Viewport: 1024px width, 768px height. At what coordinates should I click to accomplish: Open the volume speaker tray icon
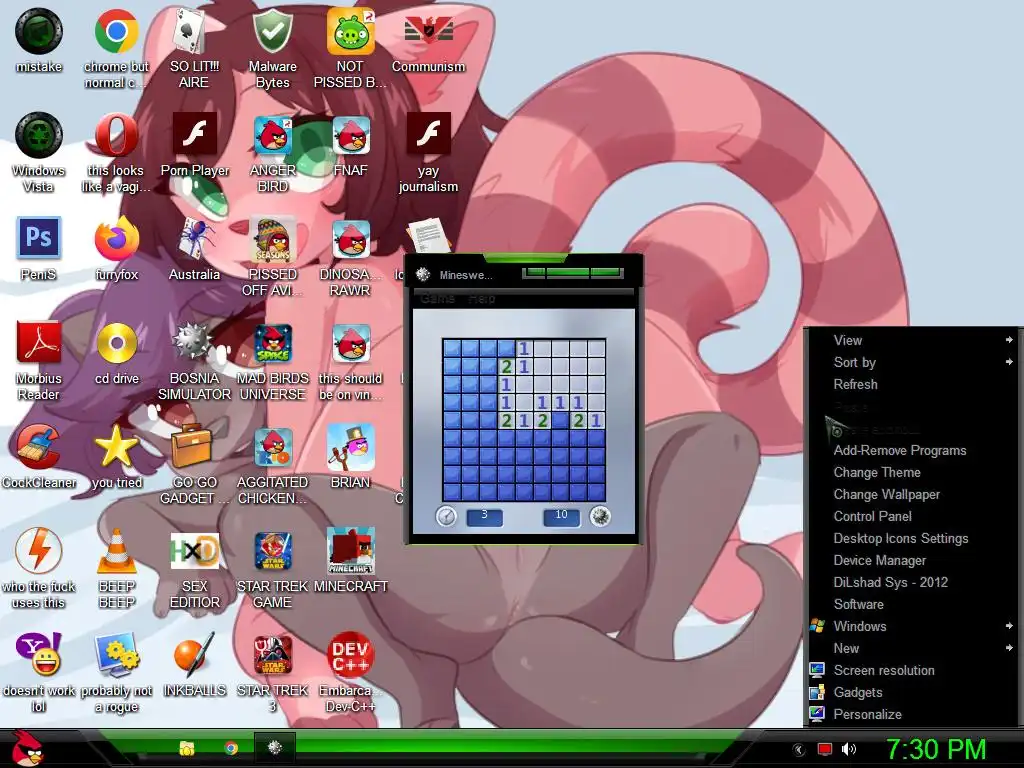[x=849, y=749]
